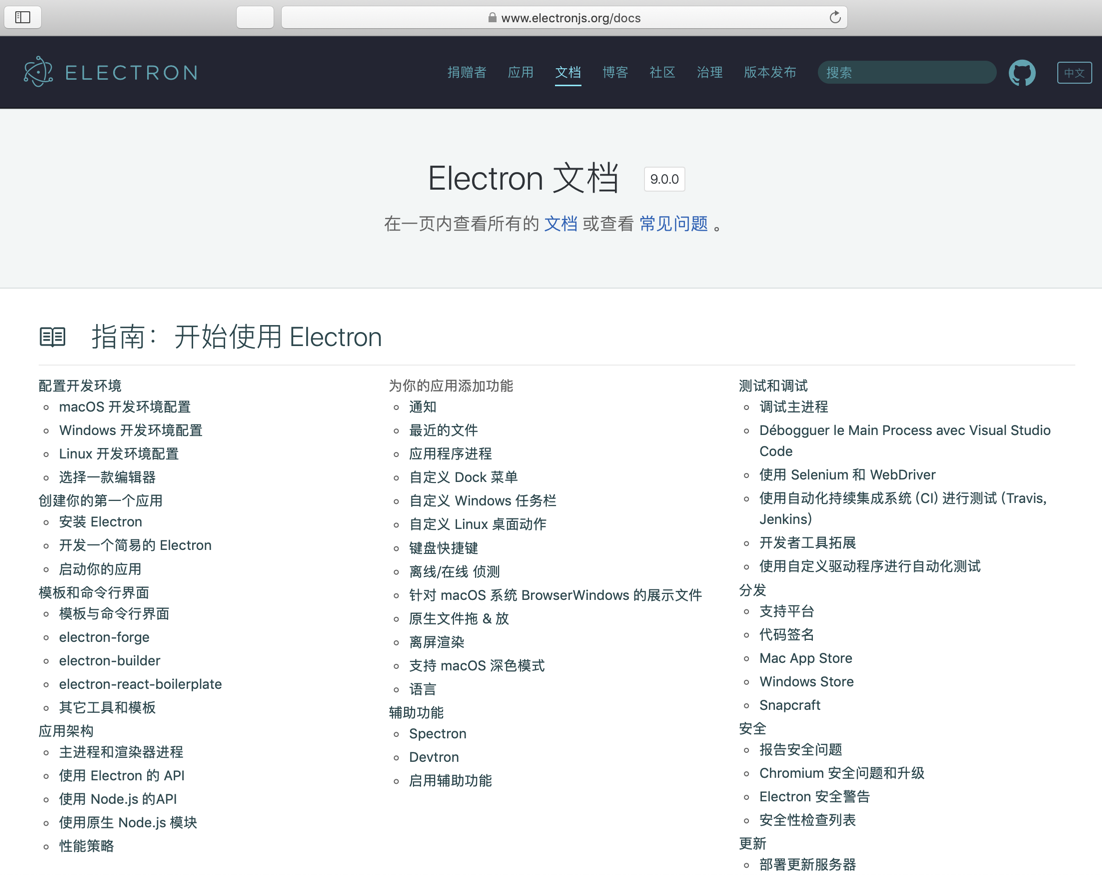Open the 治理 nav item
This screenshot has height=876, width=1102.
click(x=709, y=72)
